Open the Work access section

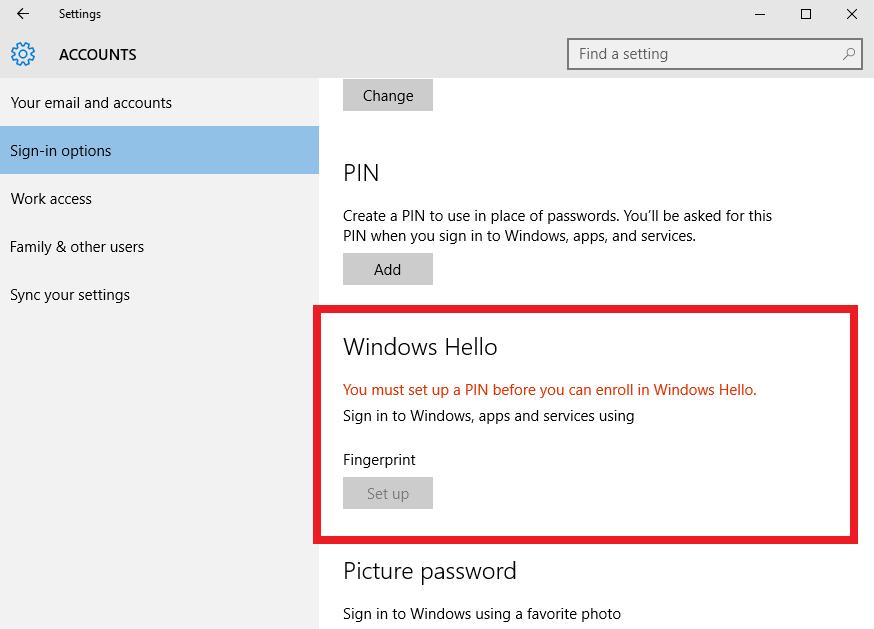point(159,199)
